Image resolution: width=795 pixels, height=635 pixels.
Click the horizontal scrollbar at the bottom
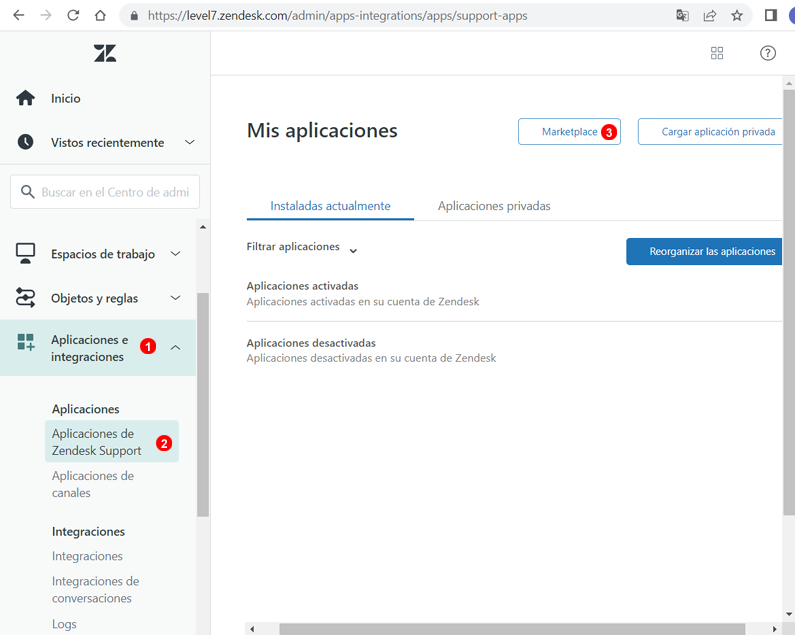click(512, 629)
